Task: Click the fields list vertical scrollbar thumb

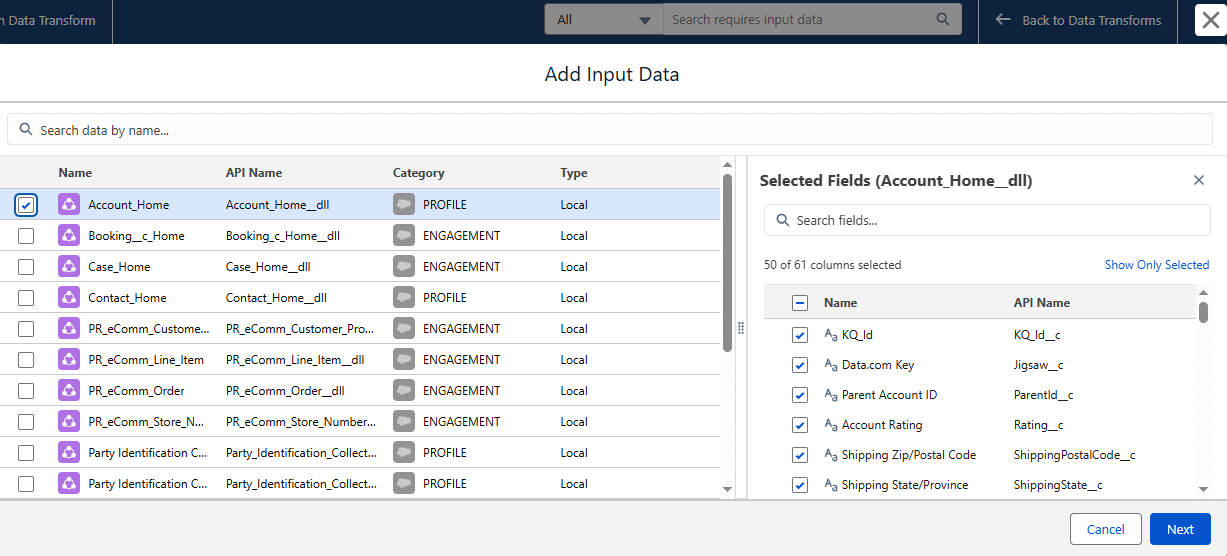Action: [x=1203, y=312]
